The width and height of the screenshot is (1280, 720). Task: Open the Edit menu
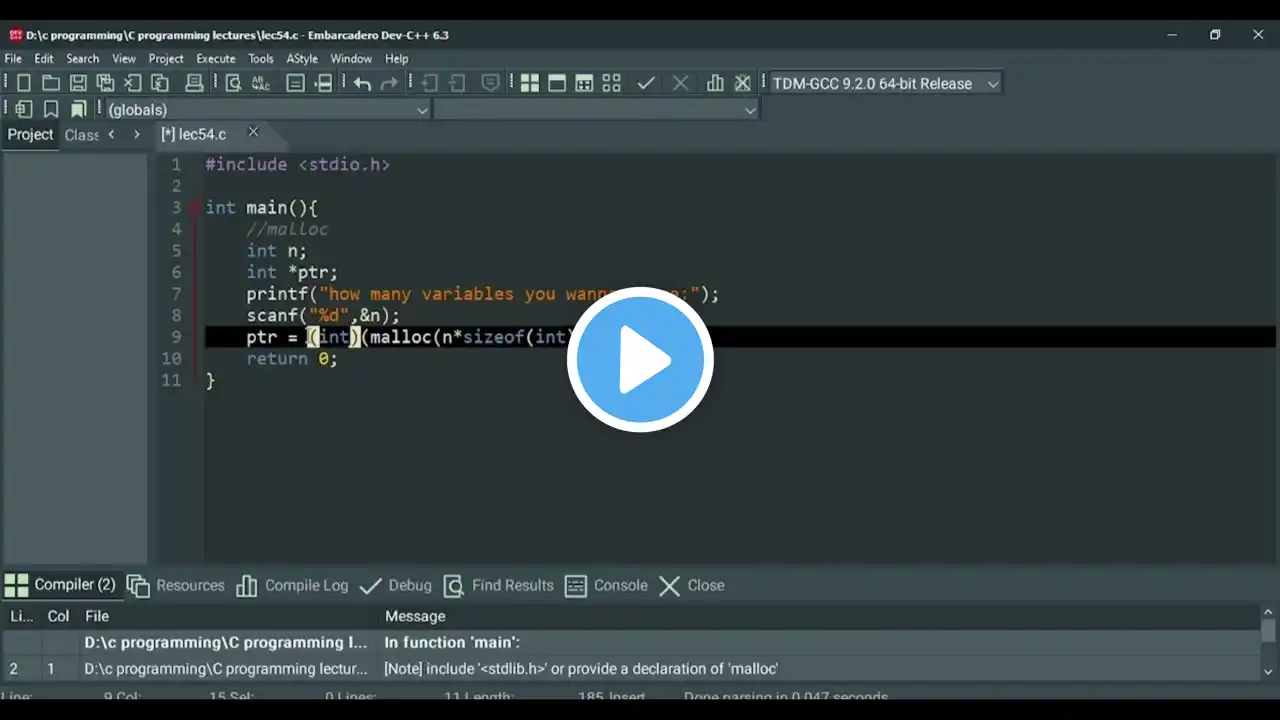(44, 59)
